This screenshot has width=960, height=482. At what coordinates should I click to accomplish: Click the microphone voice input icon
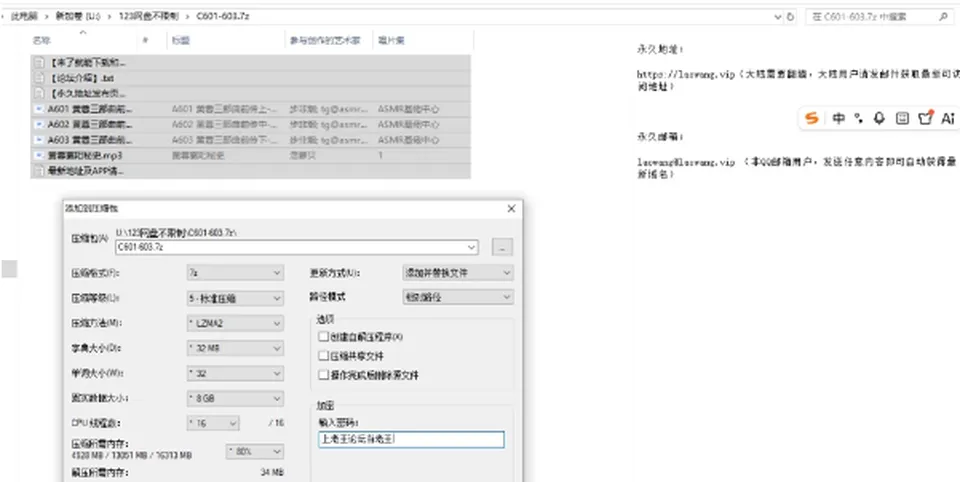(x=879, y=118)
